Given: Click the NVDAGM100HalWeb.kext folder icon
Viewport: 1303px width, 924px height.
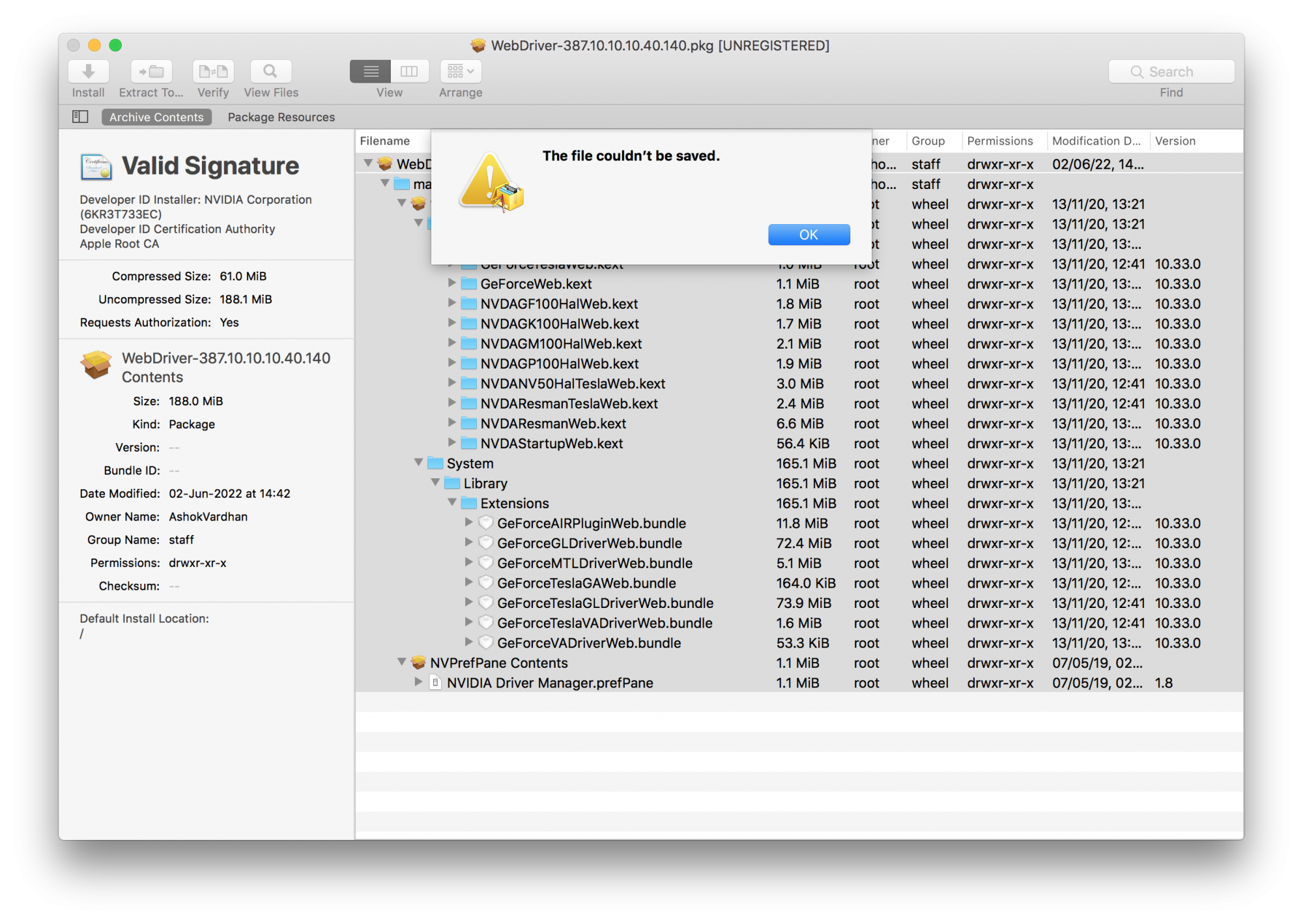Looking at the screenshot, I should point(469,343).
